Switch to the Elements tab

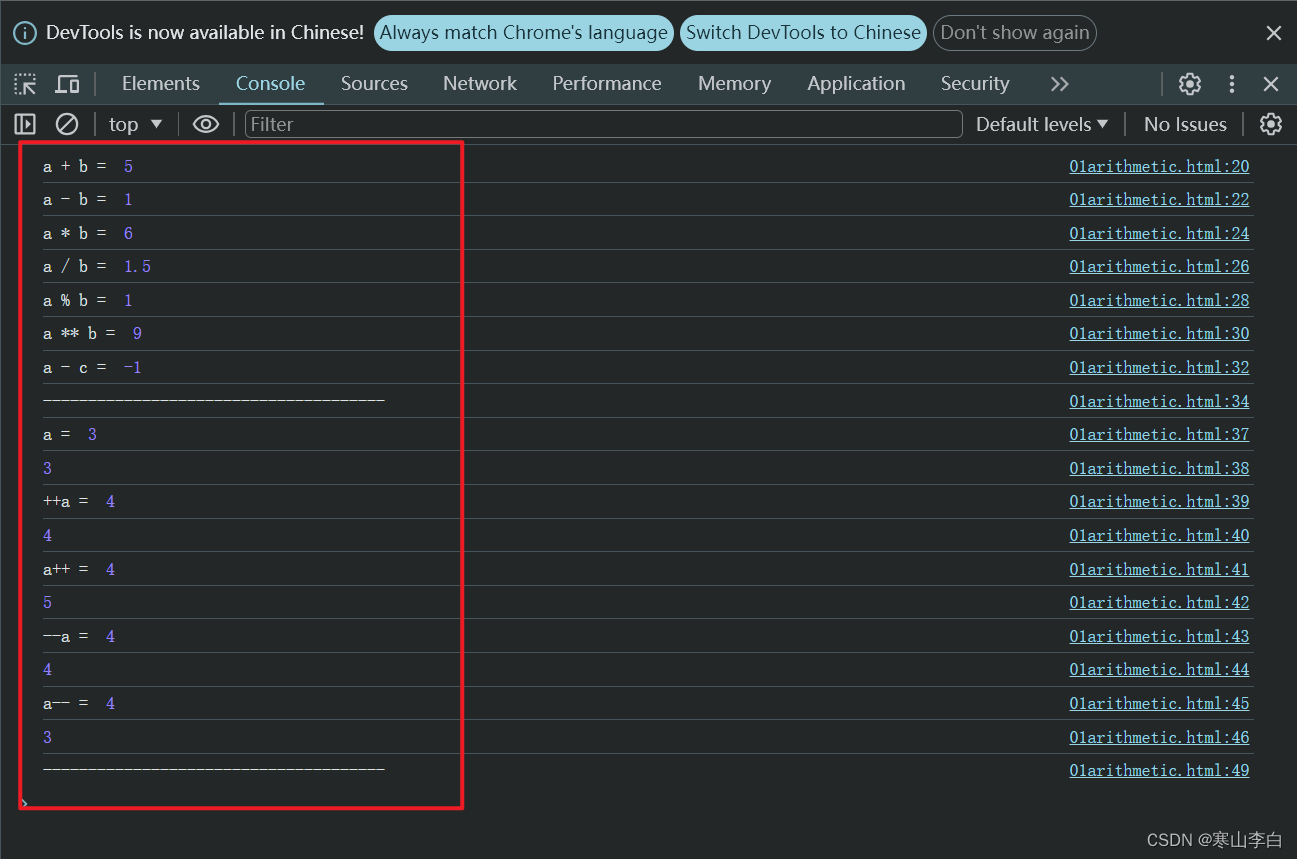161,84
